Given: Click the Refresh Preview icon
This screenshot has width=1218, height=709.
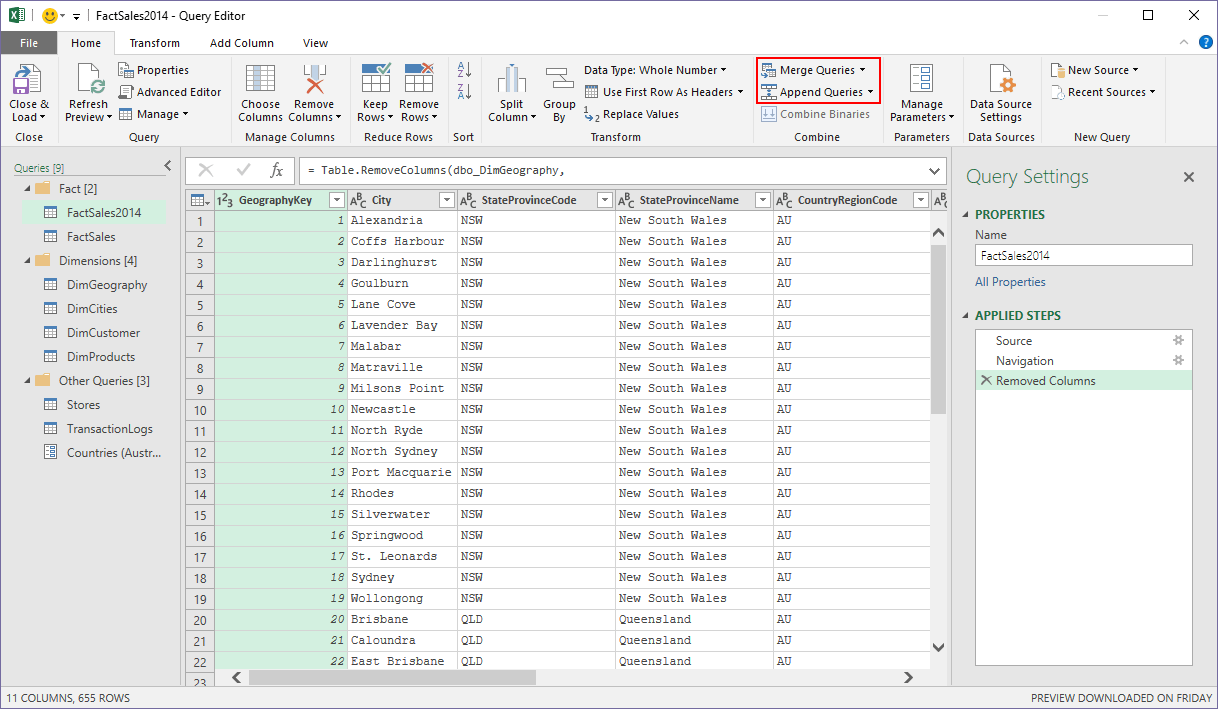Looking at the screenshot, I should coord(89,80).
